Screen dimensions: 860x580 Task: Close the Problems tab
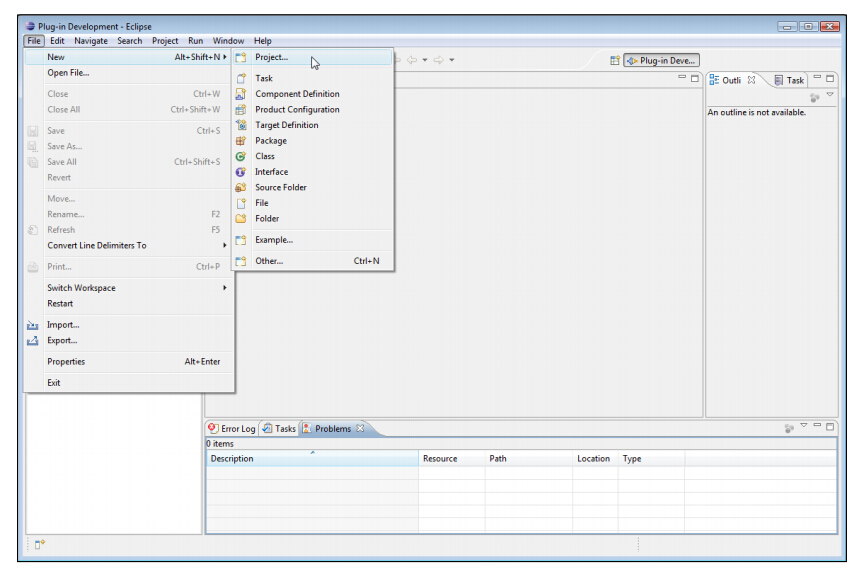360,428
